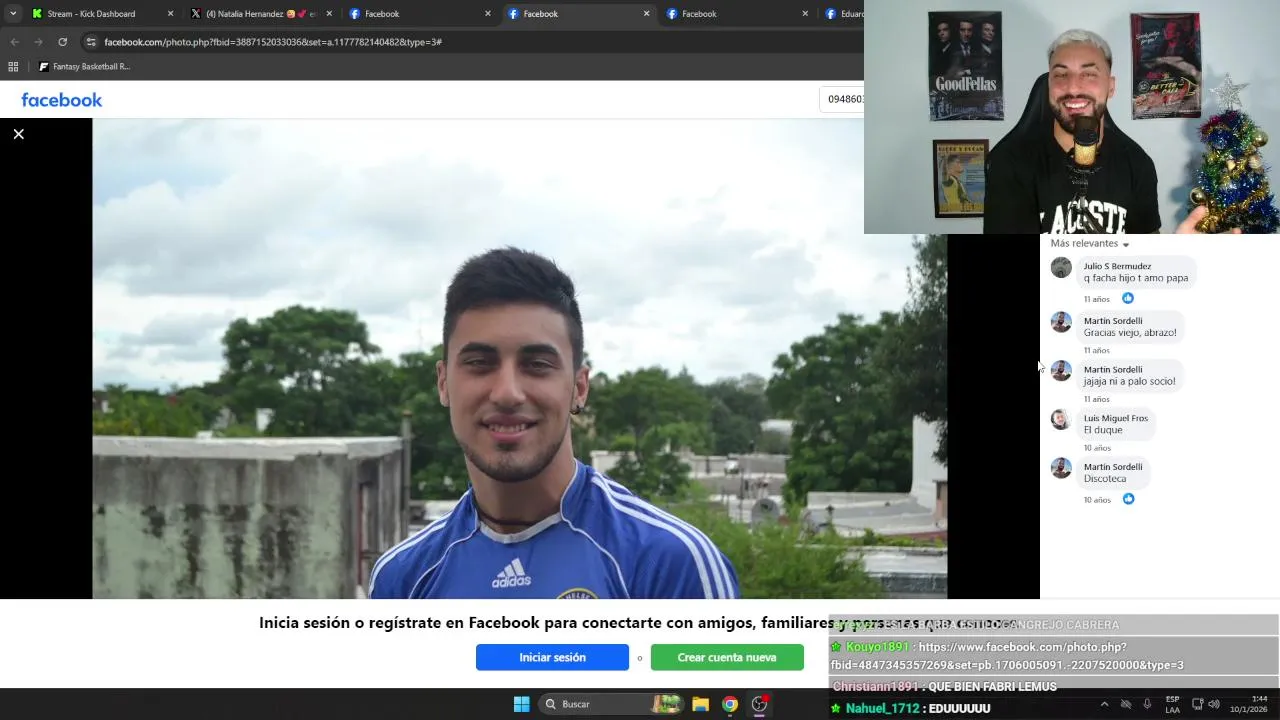Close the Natalia Hernandez tab

pos(329,14)
